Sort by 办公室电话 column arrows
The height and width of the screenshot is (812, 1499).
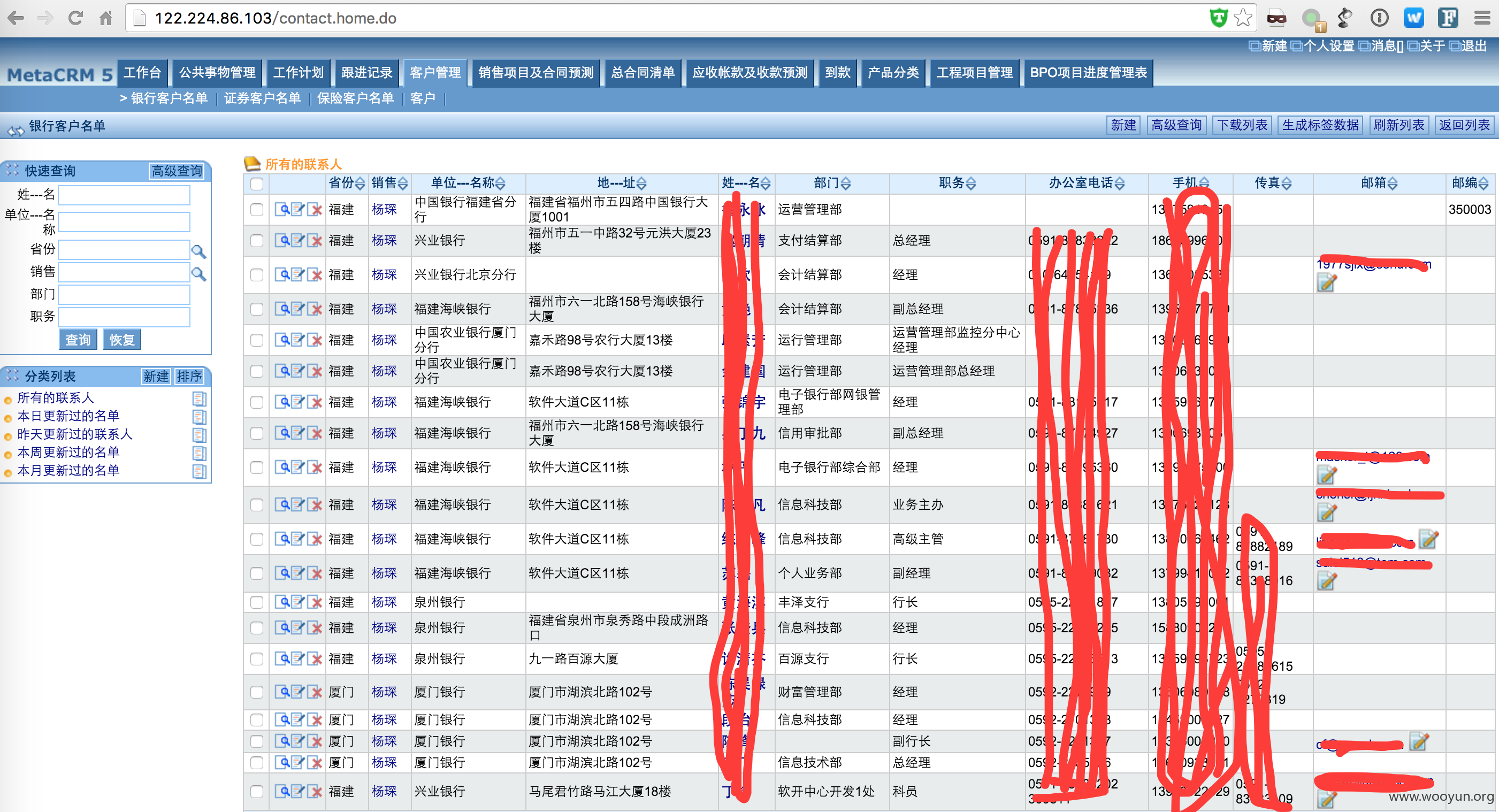[x=1120, y=184]
